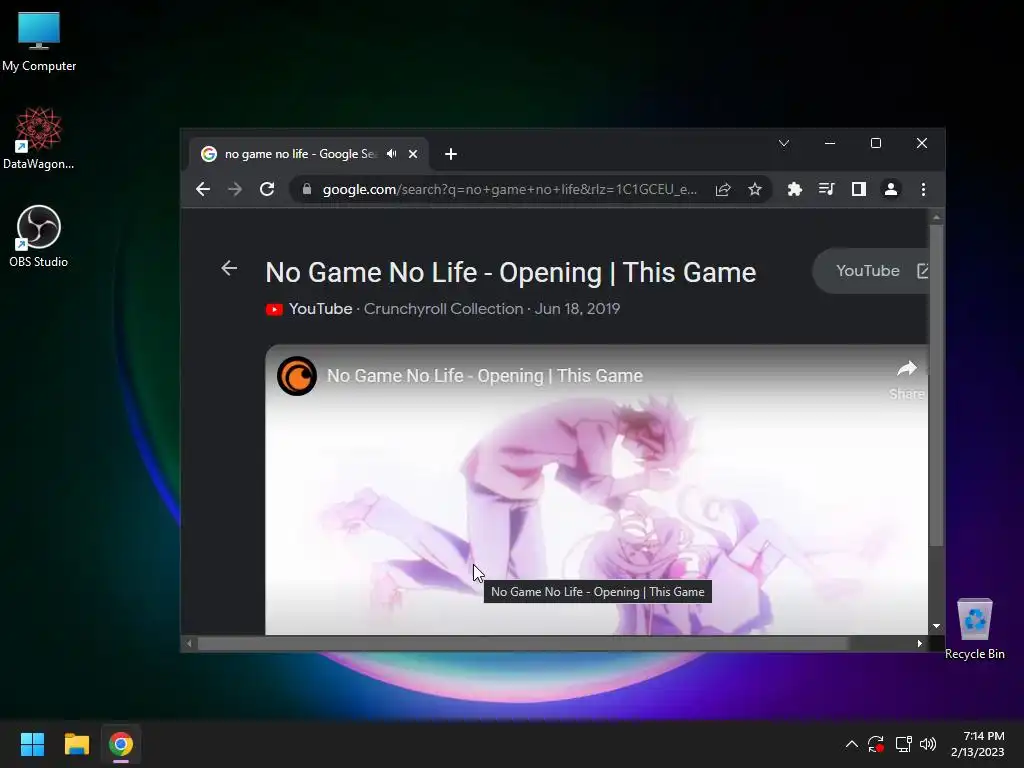1024x768 pixels.
Task: Click 'Jun 18, 2019' date text
Action: [577, 309]
